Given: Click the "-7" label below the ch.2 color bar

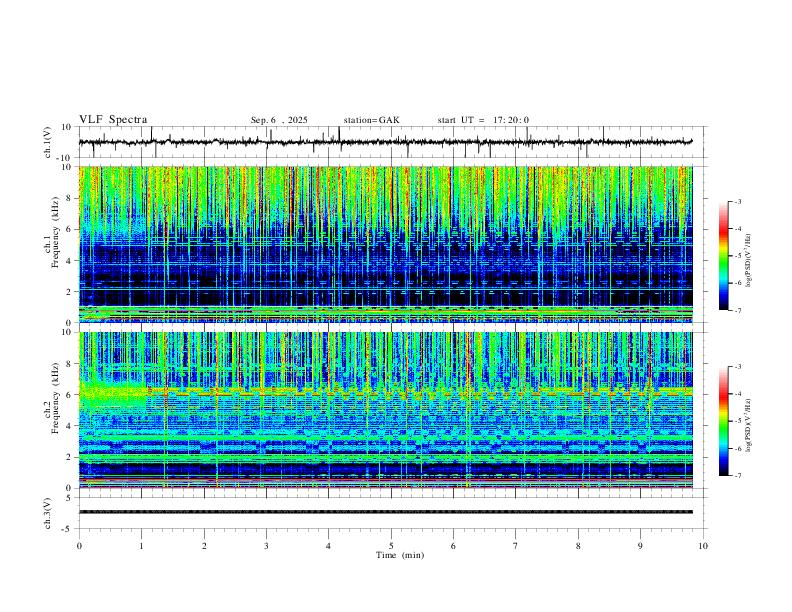Looking at the screenshot, I should 737,476.
